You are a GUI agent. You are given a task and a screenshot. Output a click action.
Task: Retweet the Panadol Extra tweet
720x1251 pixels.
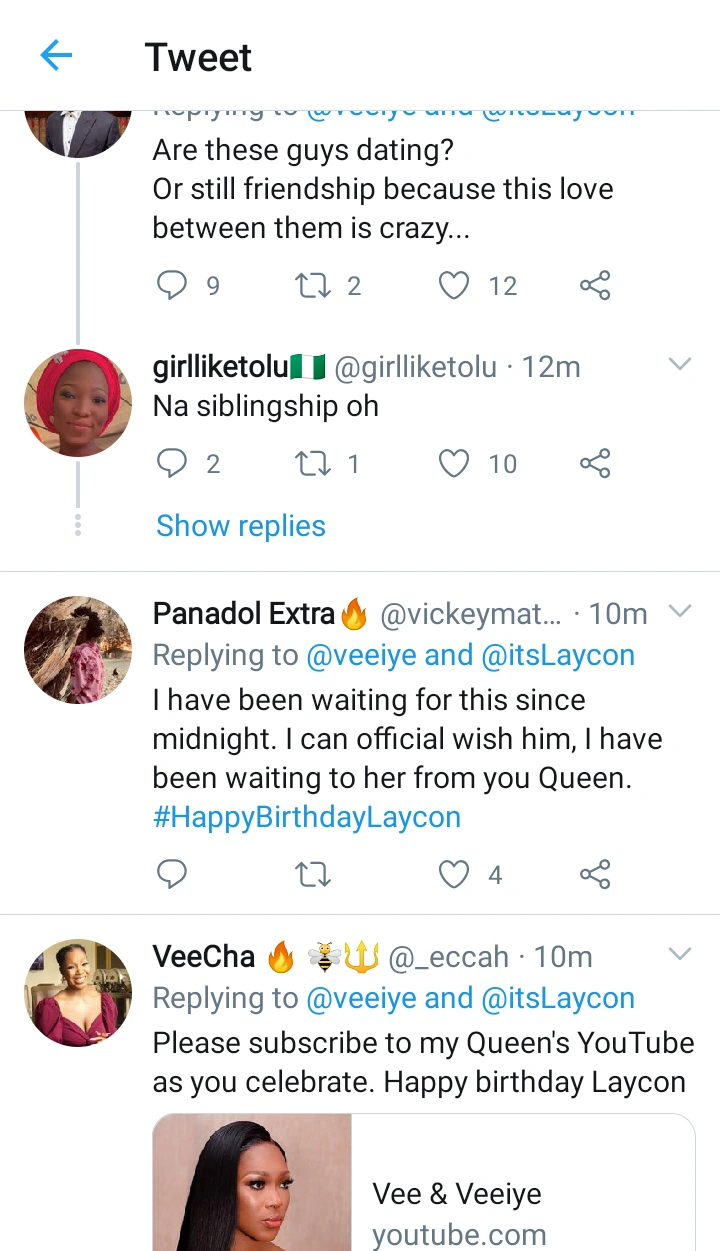tap(314, 875)
